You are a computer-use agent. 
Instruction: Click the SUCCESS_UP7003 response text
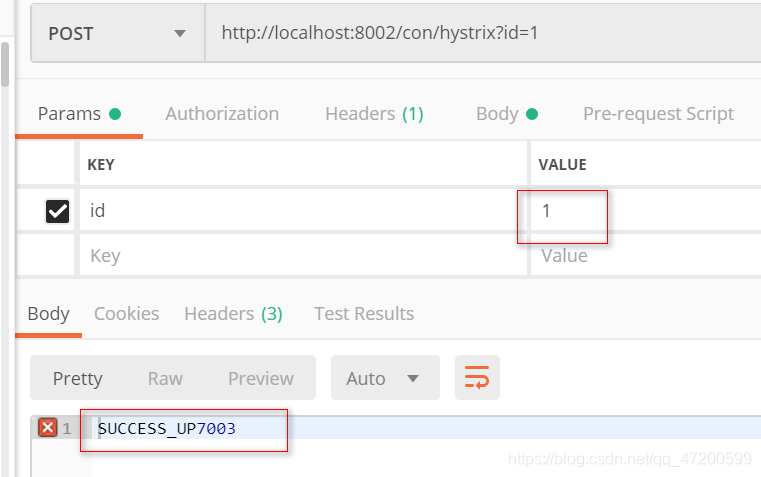pos(166,429)
